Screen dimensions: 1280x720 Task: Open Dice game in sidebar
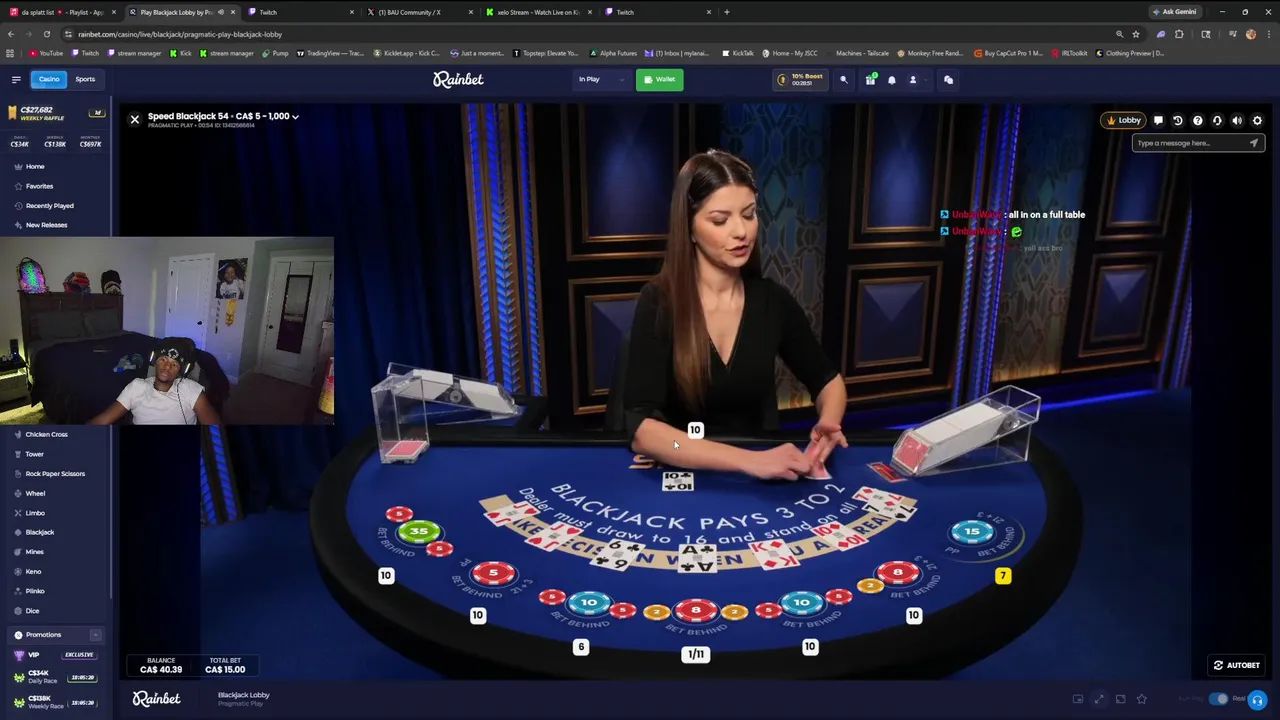[x=32, y=611]
